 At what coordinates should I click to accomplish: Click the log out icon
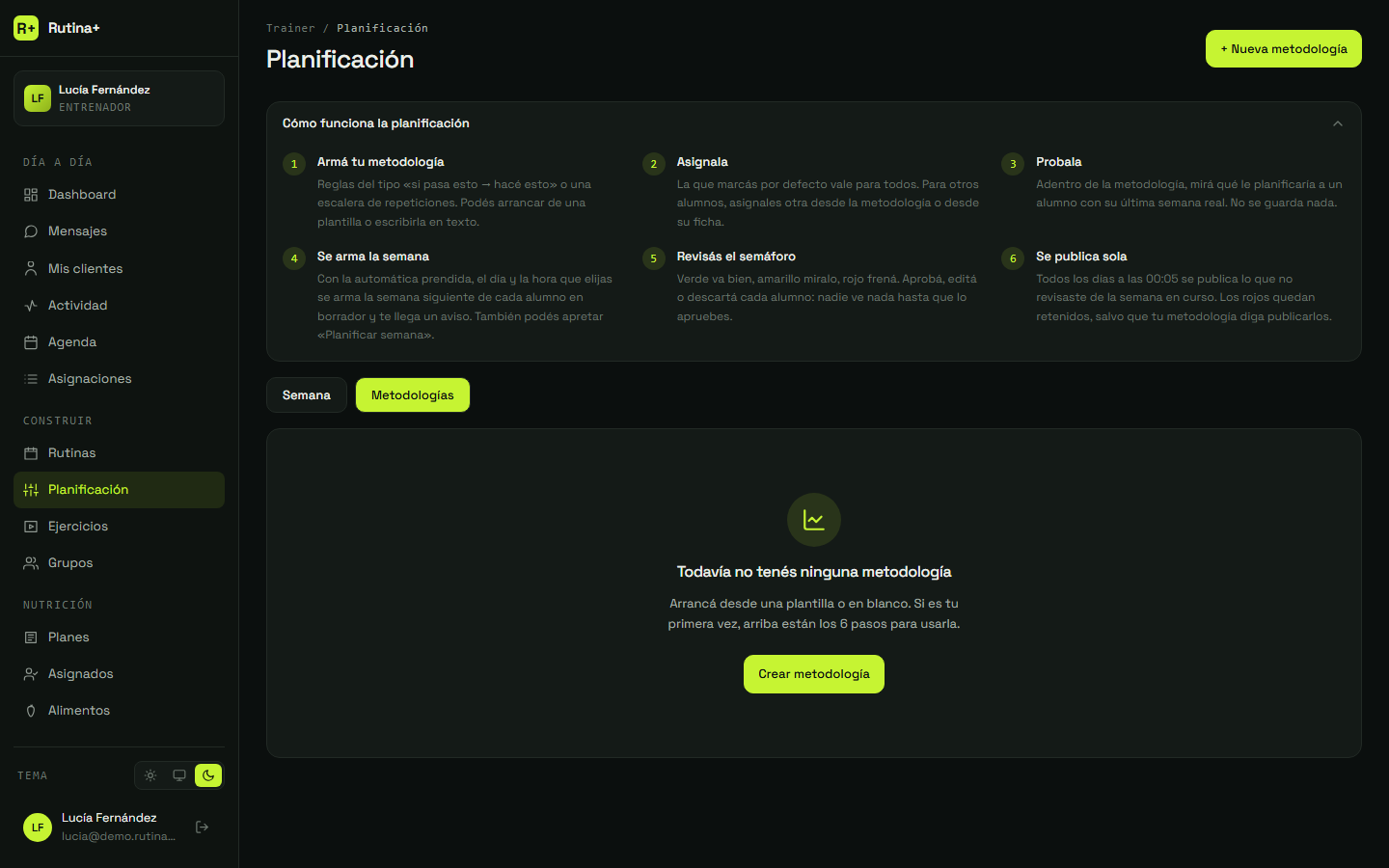[203, 827]
